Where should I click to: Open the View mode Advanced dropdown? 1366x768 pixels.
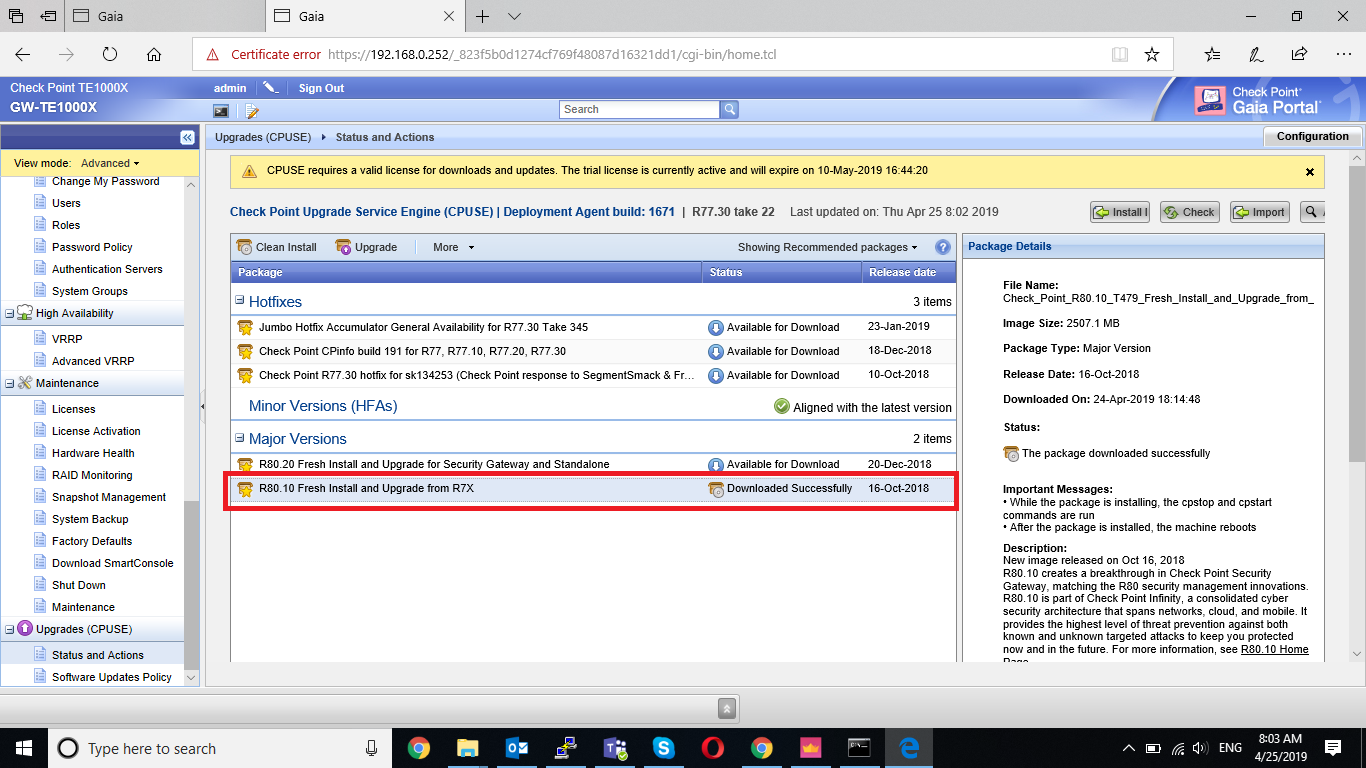(x=110, y=163)
